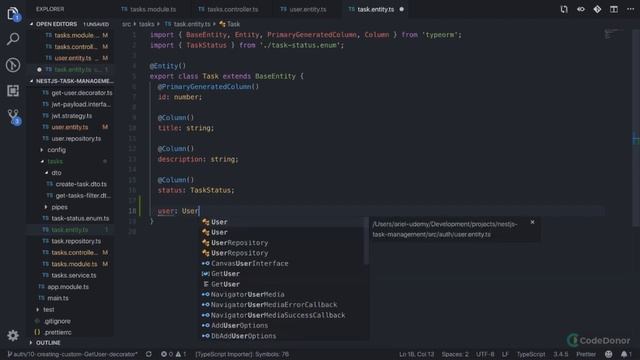Collapse the dto folder

tap(56, 173)
